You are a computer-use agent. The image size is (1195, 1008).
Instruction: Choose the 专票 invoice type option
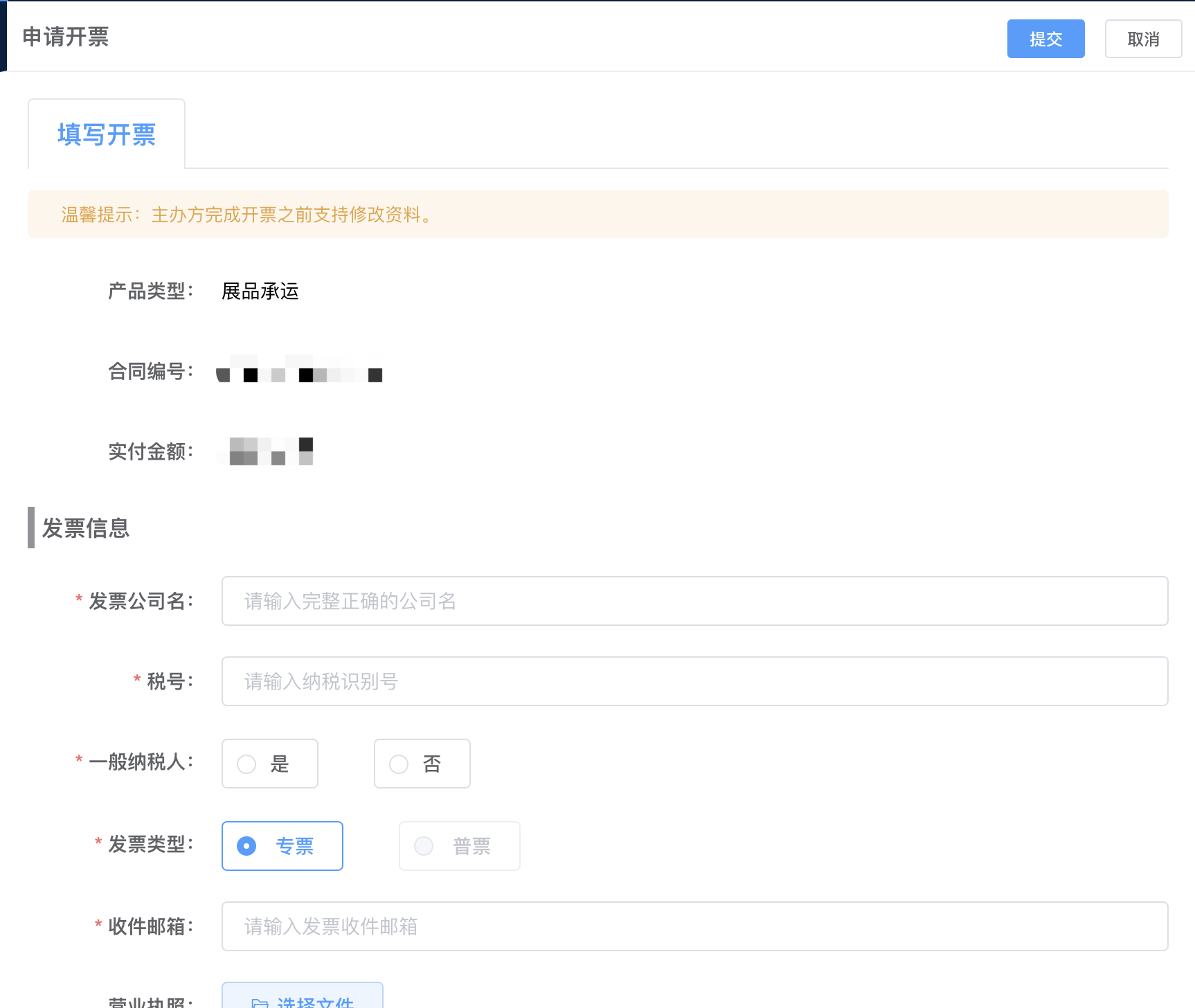pyautogui.click(x=282, y=846)
